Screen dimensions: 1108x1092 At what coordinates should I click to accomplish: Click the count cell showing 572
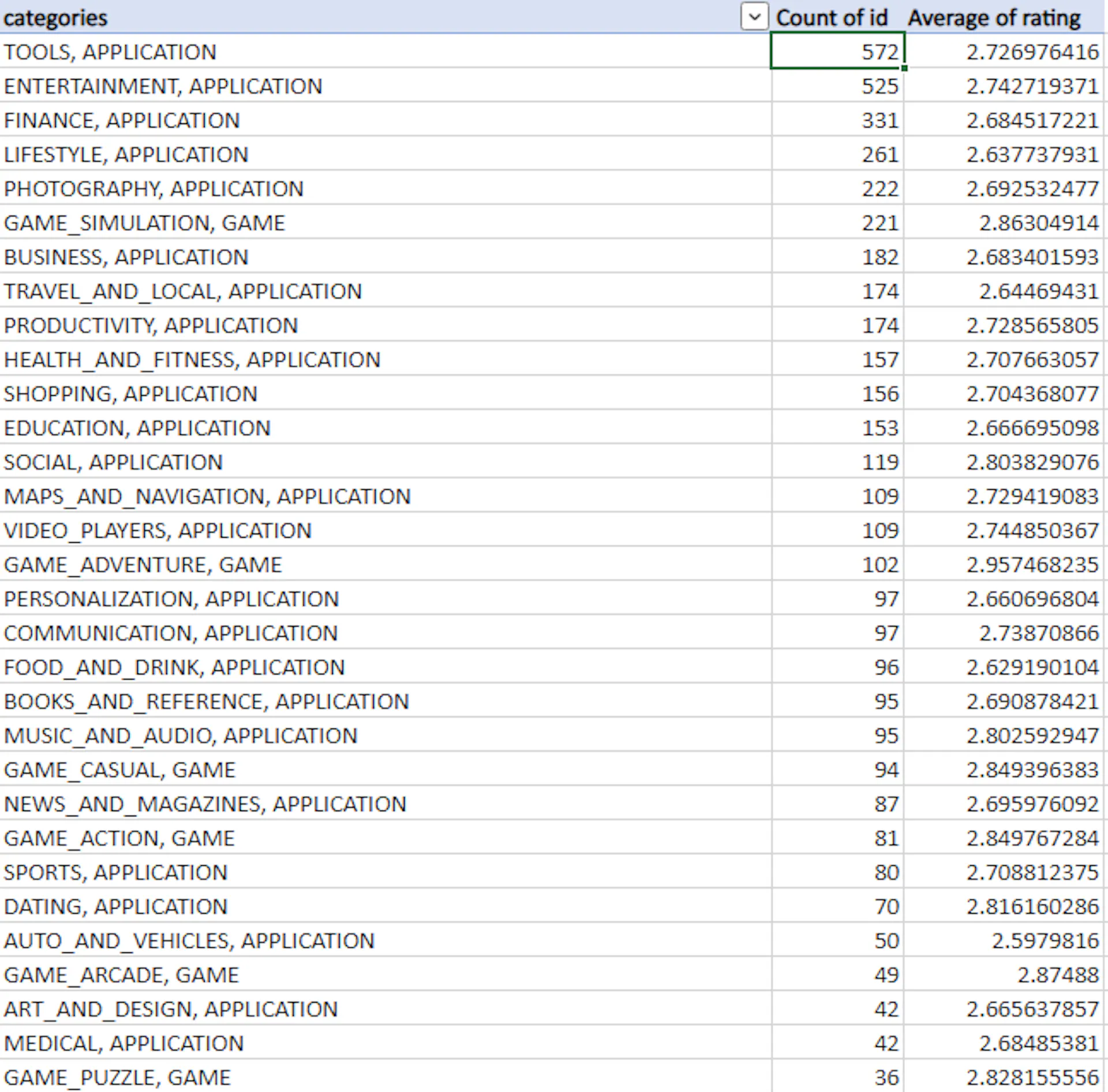(x=837, y=51)
